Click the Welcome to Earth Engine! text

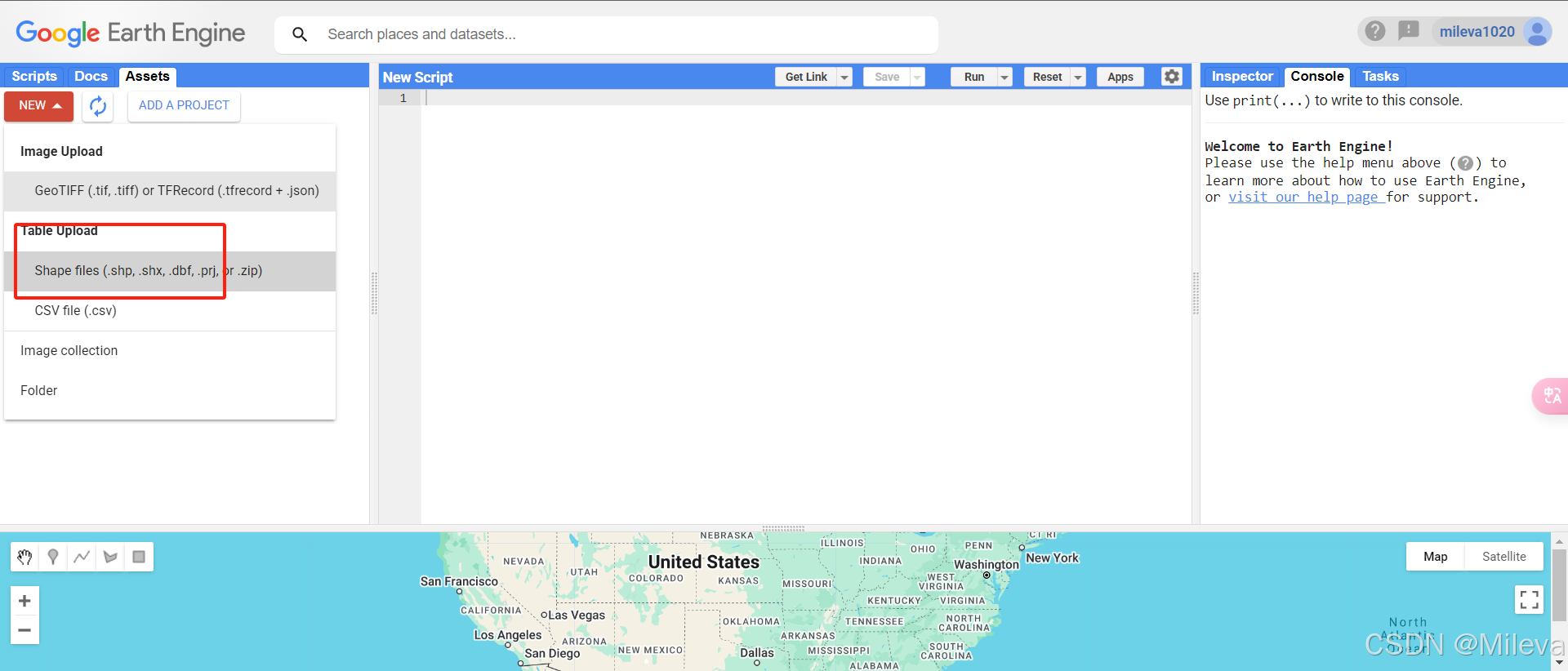[1298, 147]
